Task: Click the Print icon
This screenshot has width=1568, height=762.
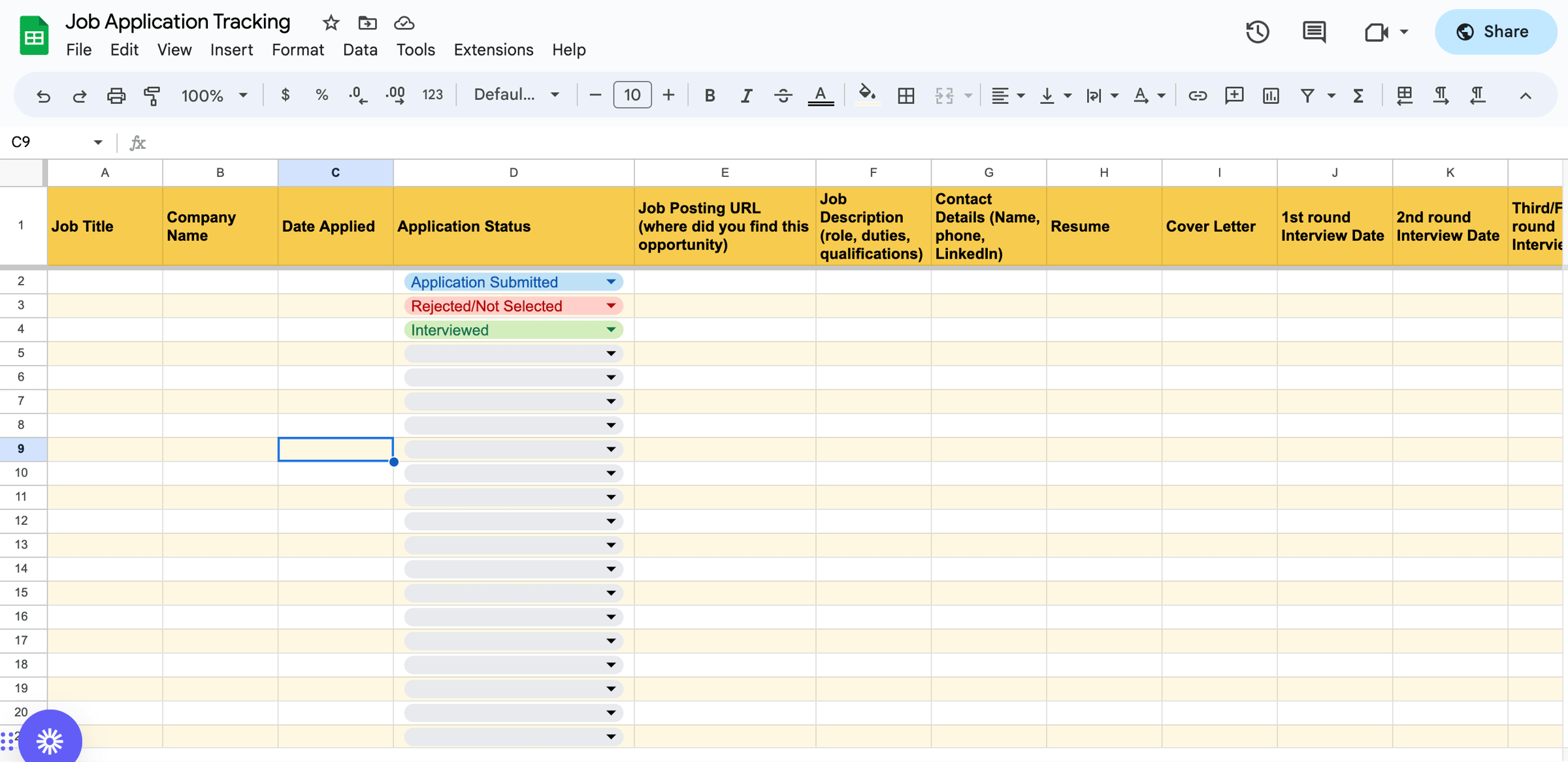Action: pyautogui.click(x=116, y=96)
